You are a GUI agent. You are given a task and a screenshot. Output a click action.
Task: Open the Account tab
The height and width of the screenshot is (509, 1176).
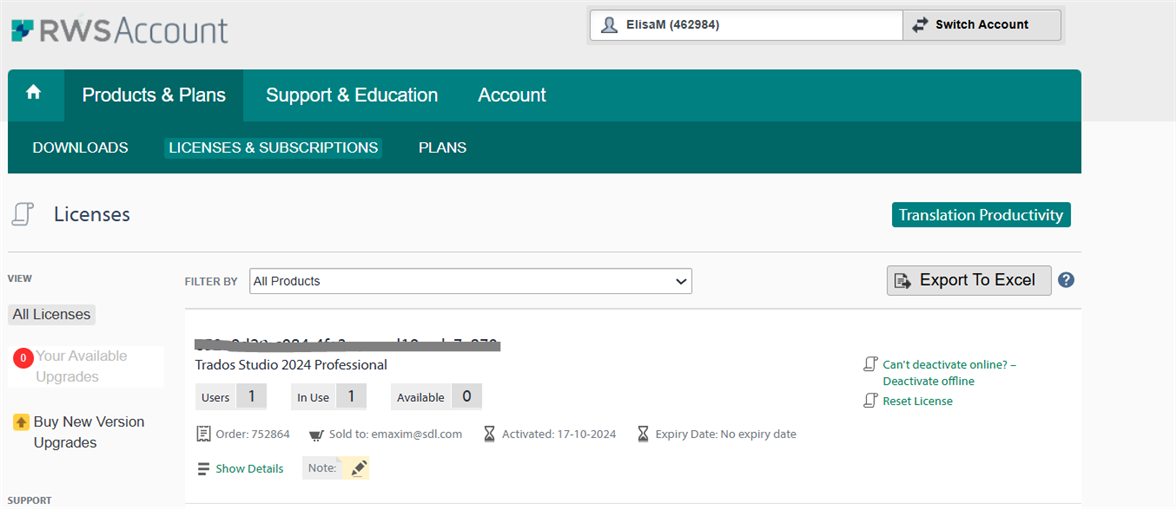click(x=512, y=95)
